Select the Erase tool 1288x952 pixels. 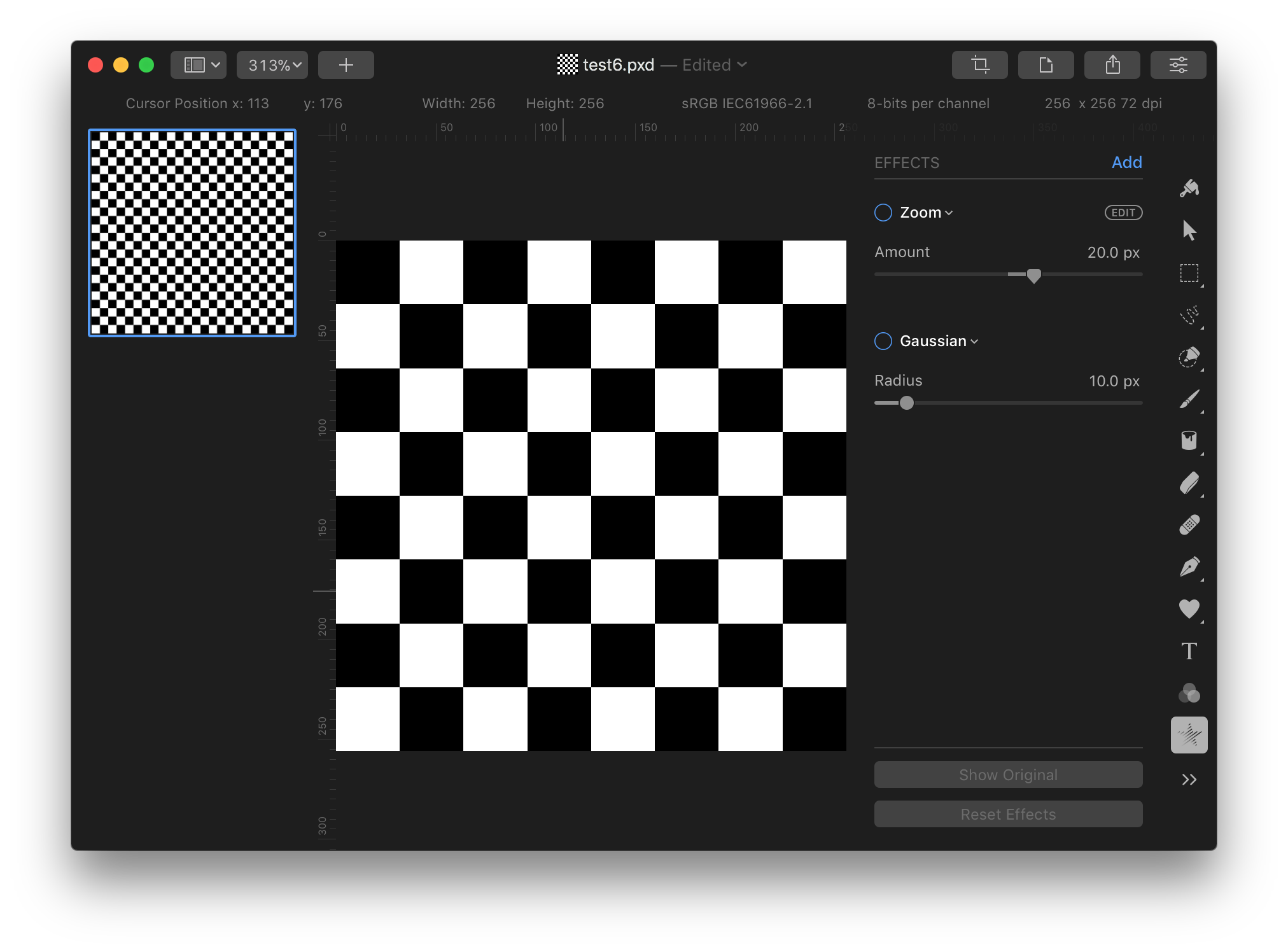coord(1189,483)
